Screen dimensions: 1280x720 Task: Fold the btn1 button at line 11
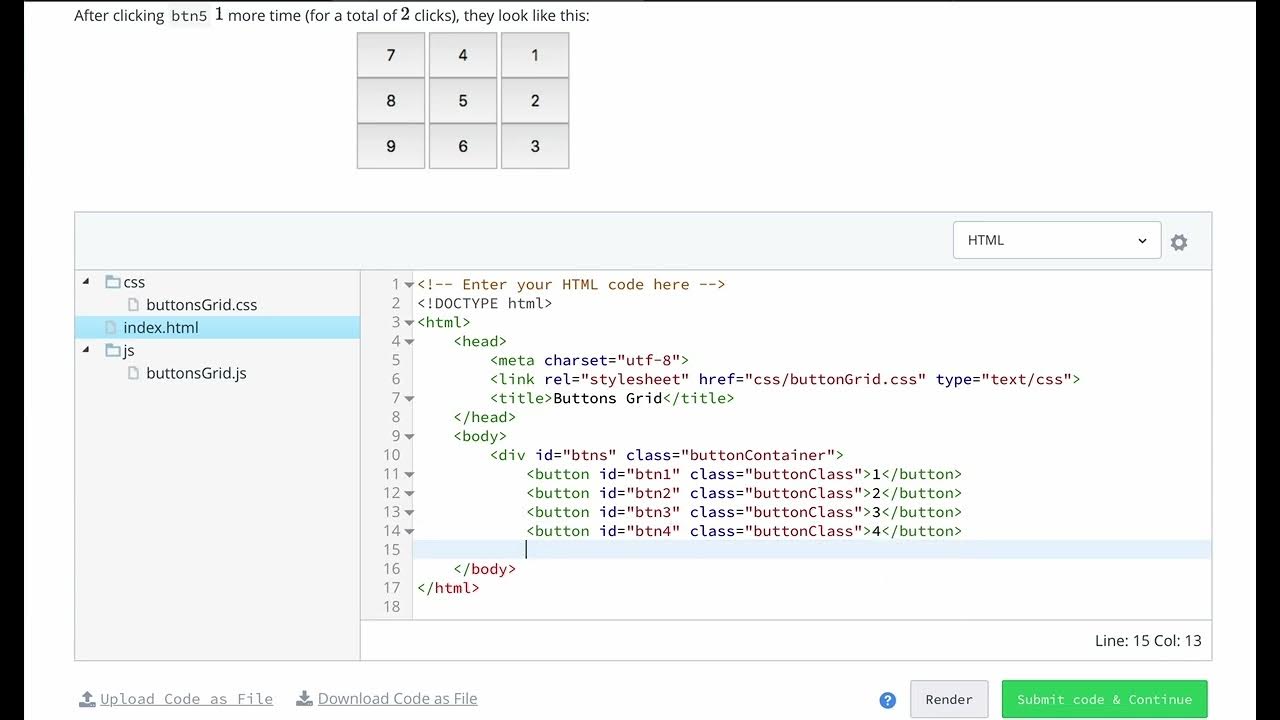point(409,475)
